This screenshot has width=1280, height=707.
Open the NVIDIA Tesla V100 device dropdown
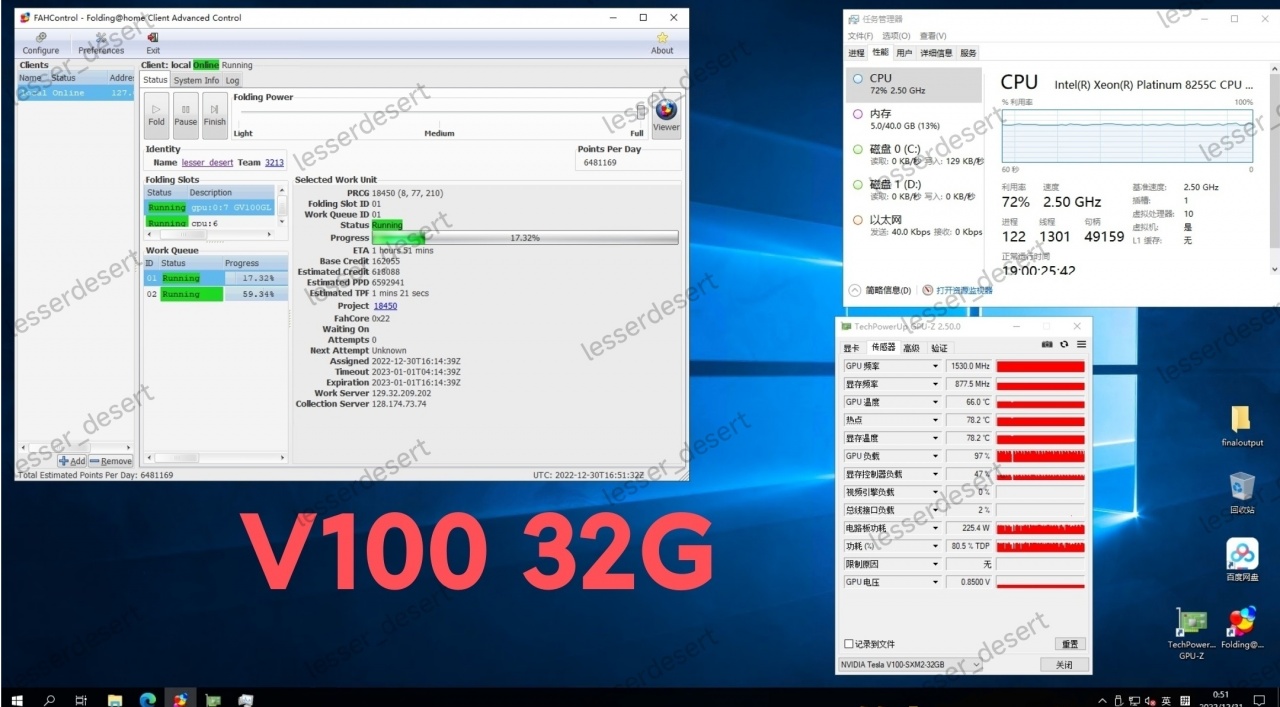(x=910, y=665)
